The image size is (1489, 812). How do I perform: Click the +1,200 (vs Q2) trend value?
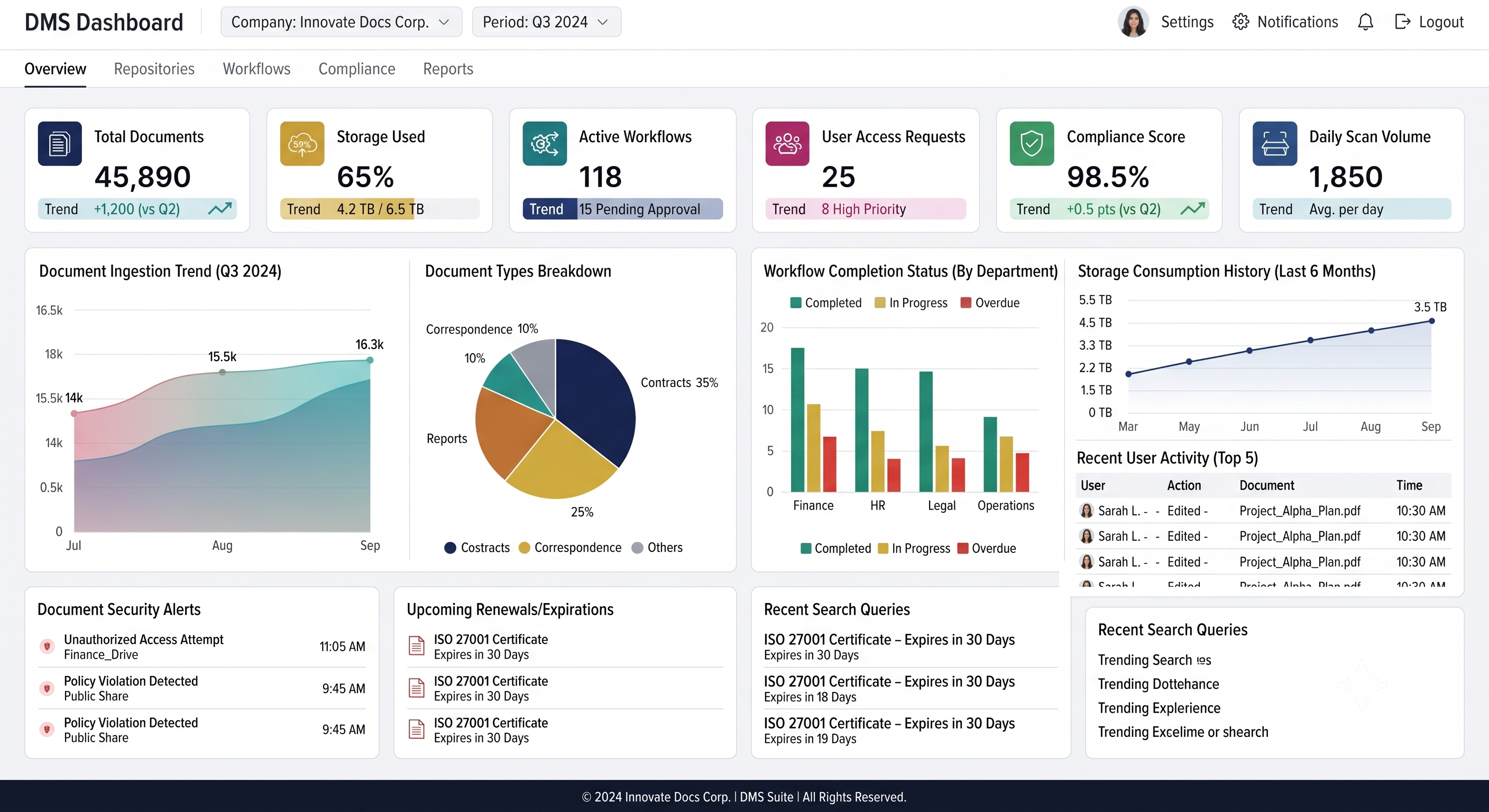point(137,209)
